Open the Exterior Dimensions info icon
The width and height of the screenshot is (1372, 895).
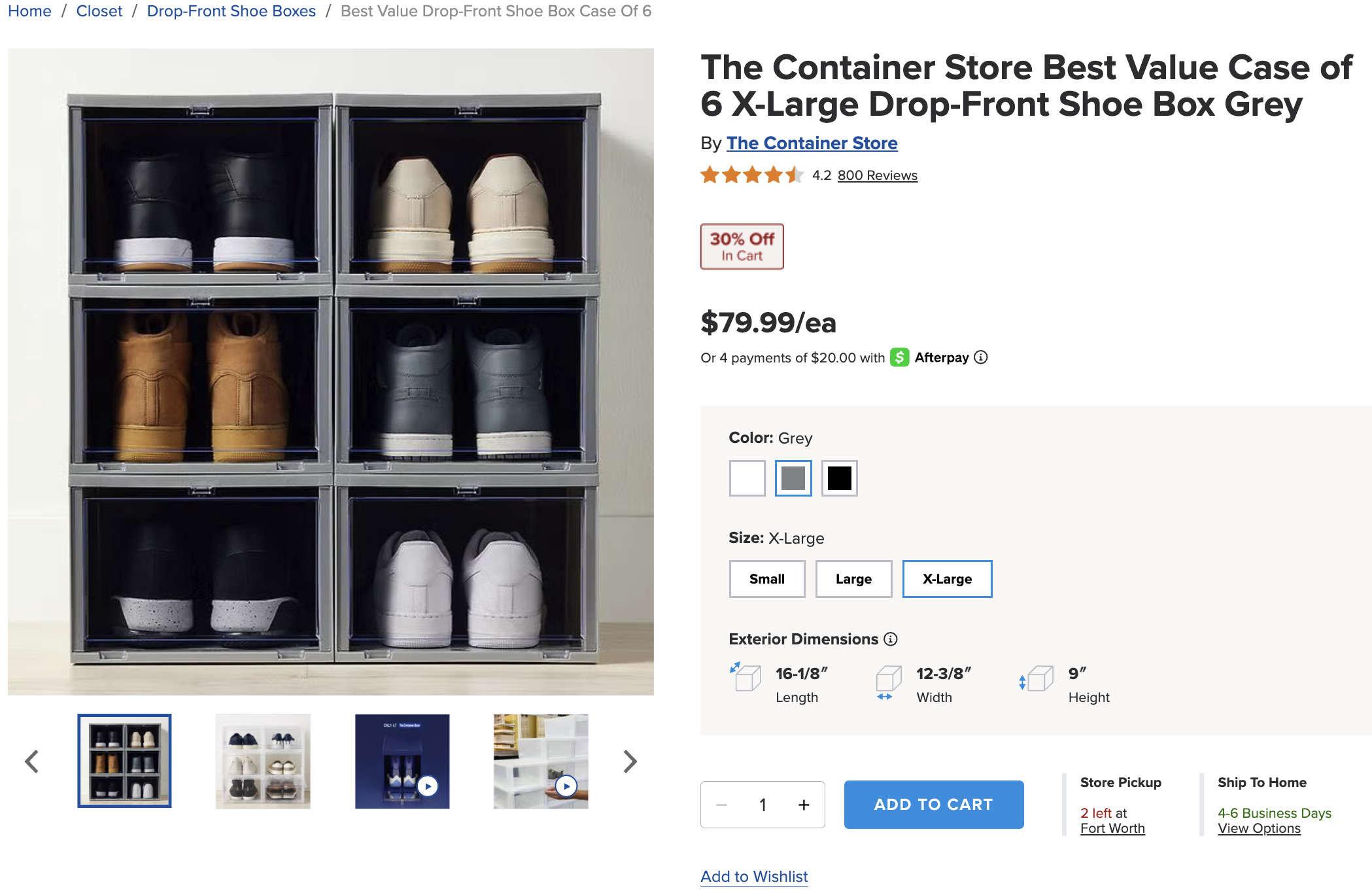[x=891, y=639]
